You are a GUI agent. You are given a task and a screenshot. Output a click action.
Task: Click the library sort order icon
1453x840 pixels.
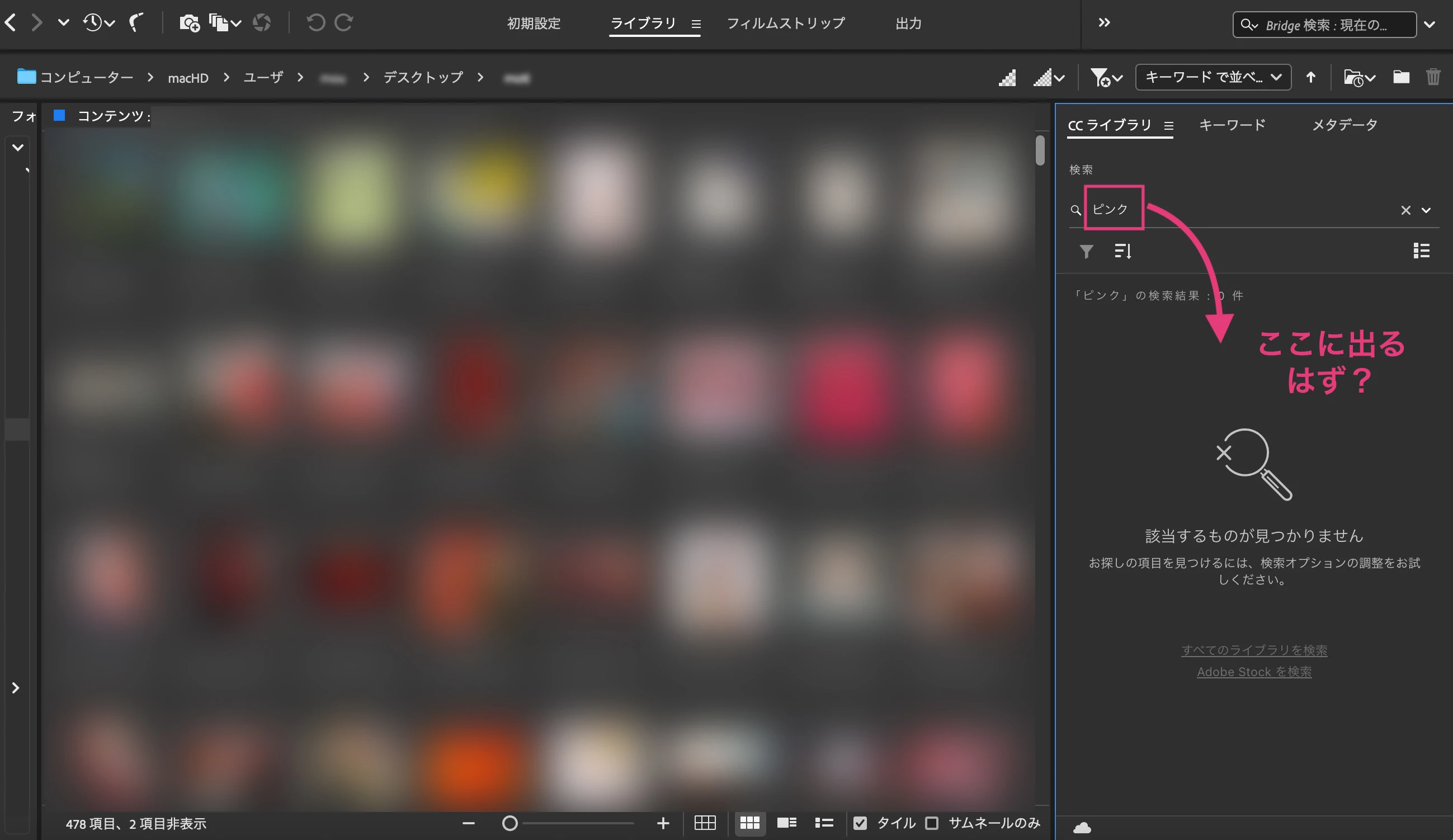tap(1122, 251)
